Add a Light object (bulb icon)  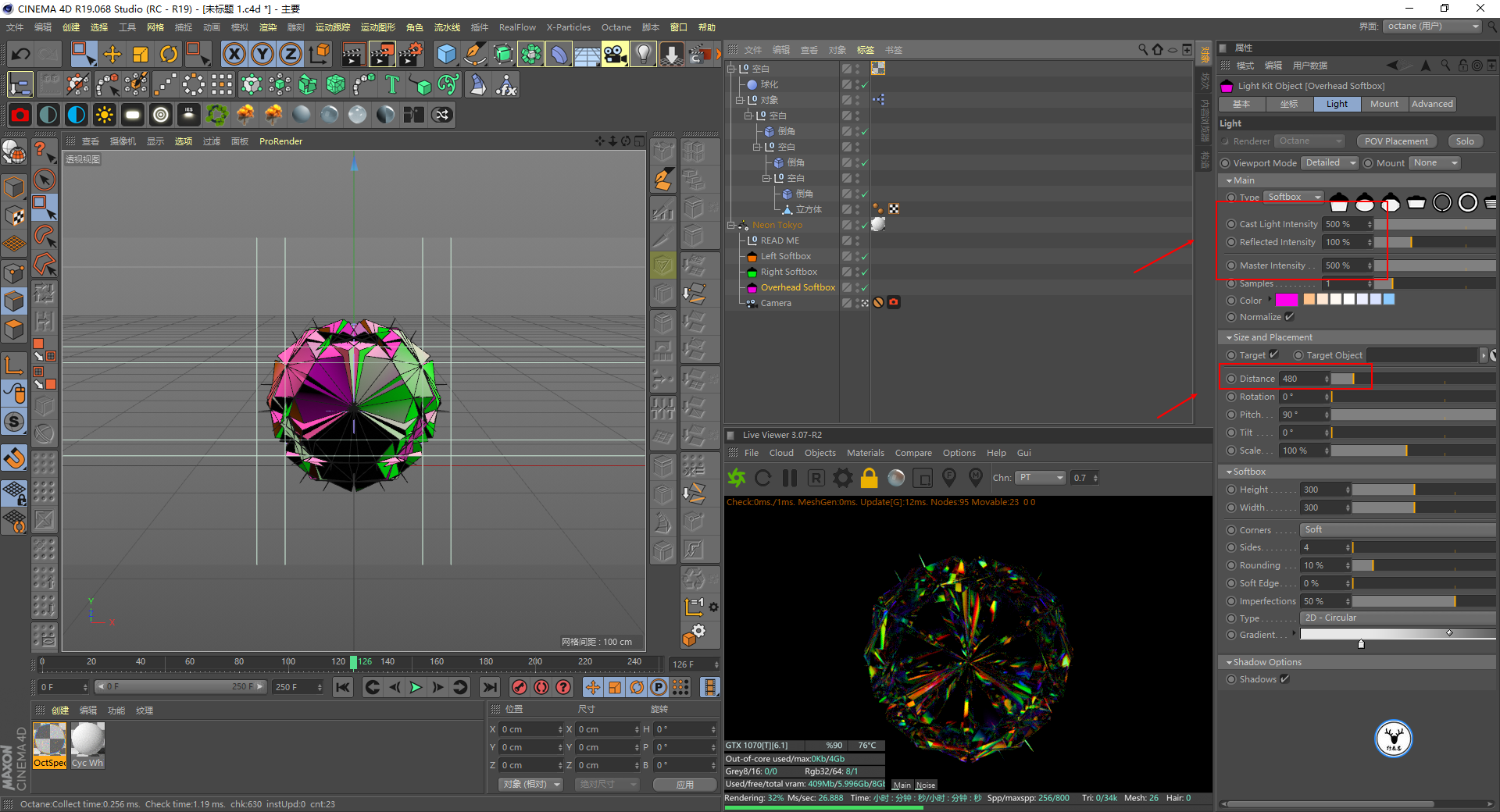coord(643,54)
